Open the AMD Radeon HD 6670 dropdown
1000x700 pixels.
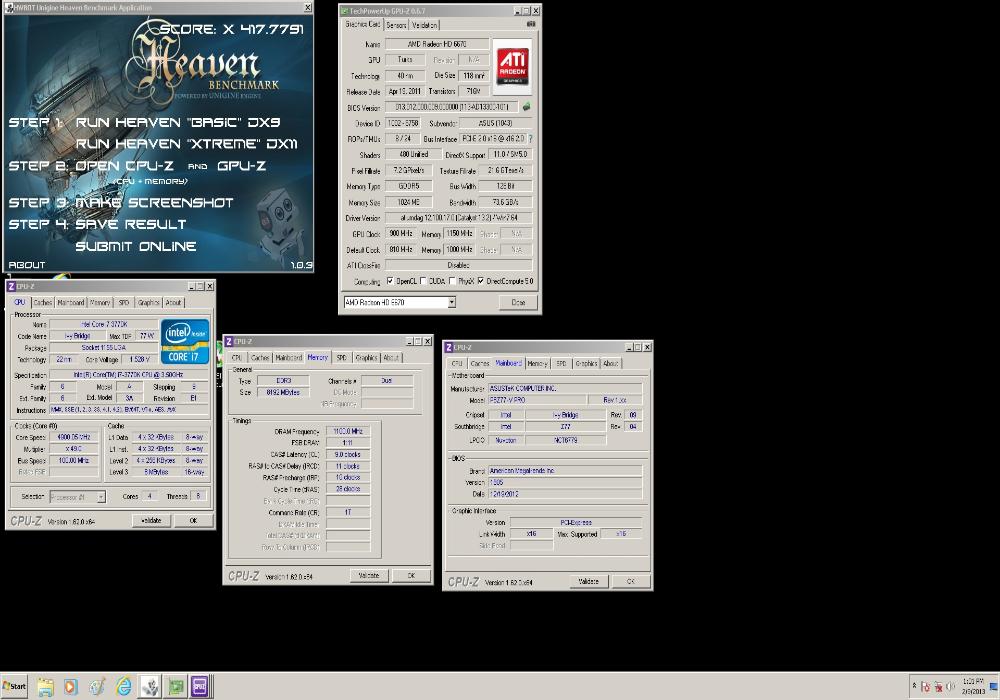point(452,302)
